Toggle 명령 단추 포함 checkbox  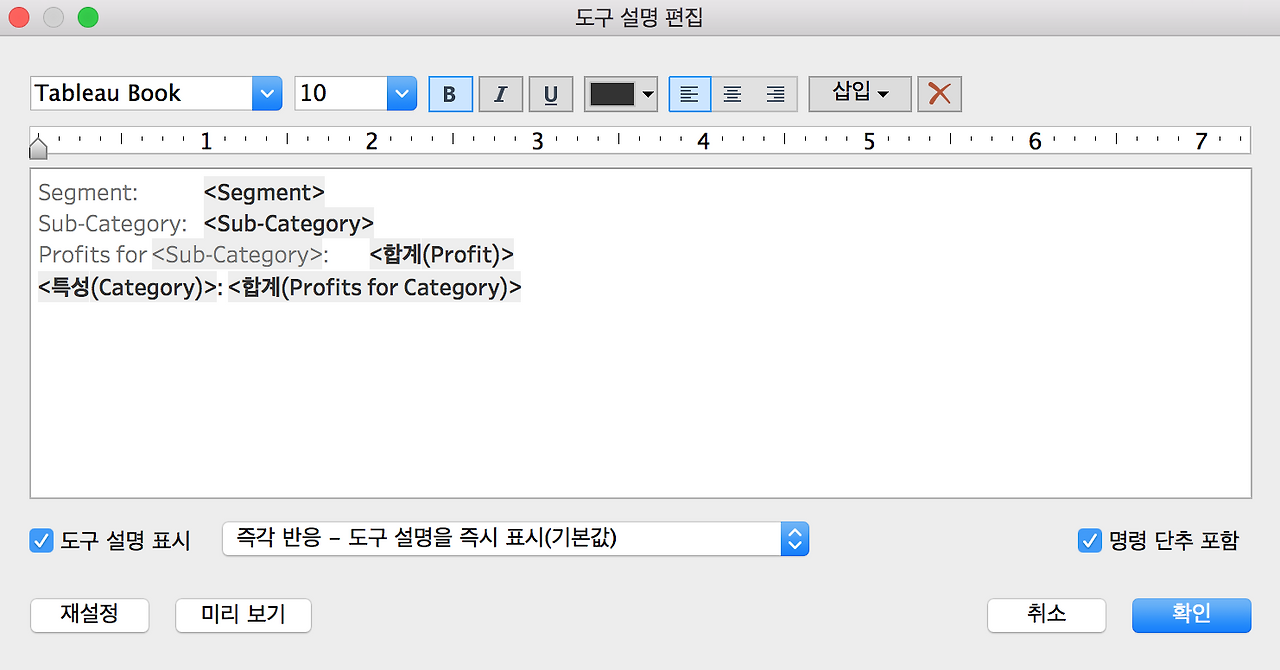tap(1089, 541)
